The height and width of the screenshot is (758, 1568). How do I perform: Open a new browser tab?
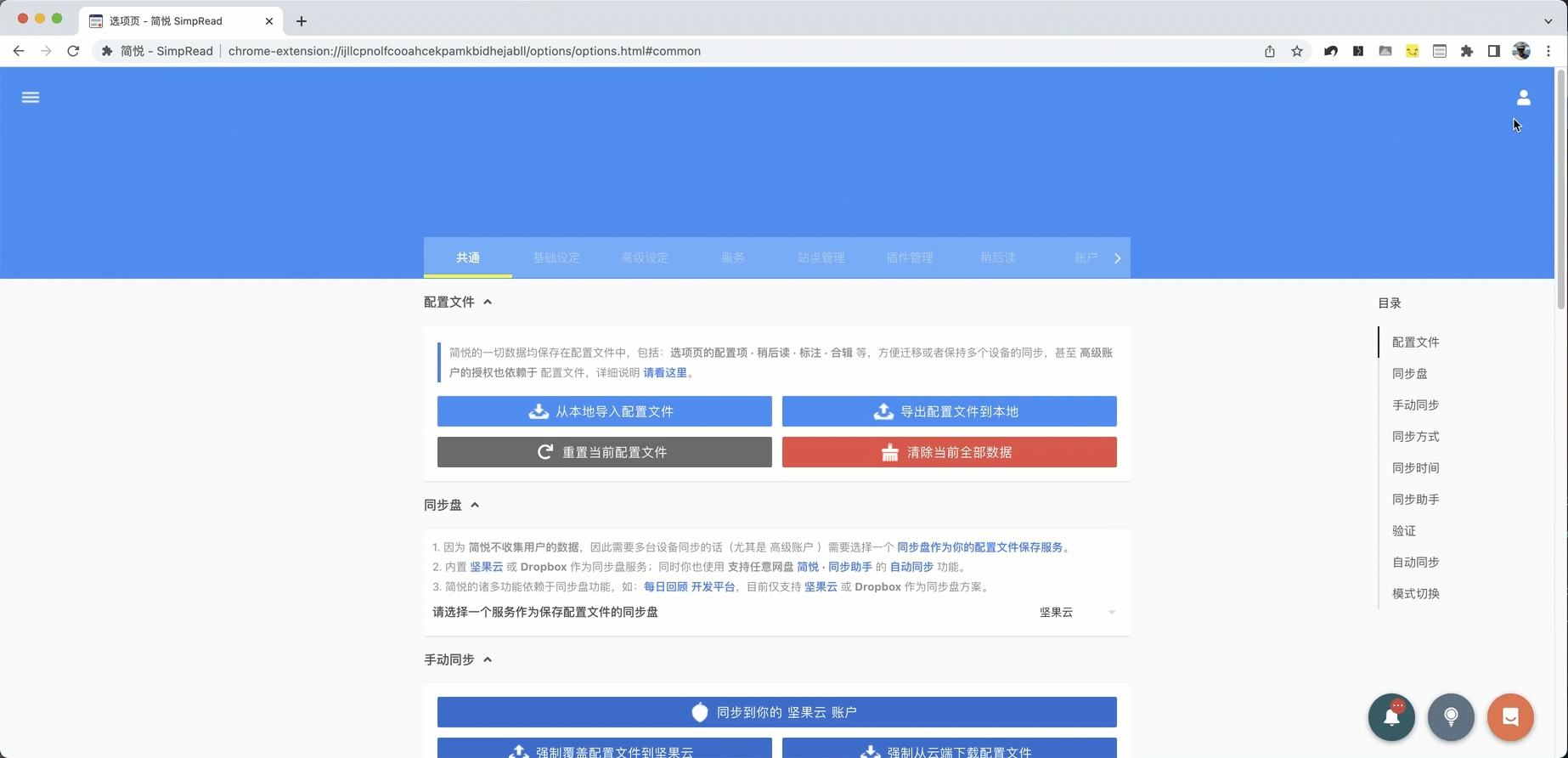(x=302, y=21)
